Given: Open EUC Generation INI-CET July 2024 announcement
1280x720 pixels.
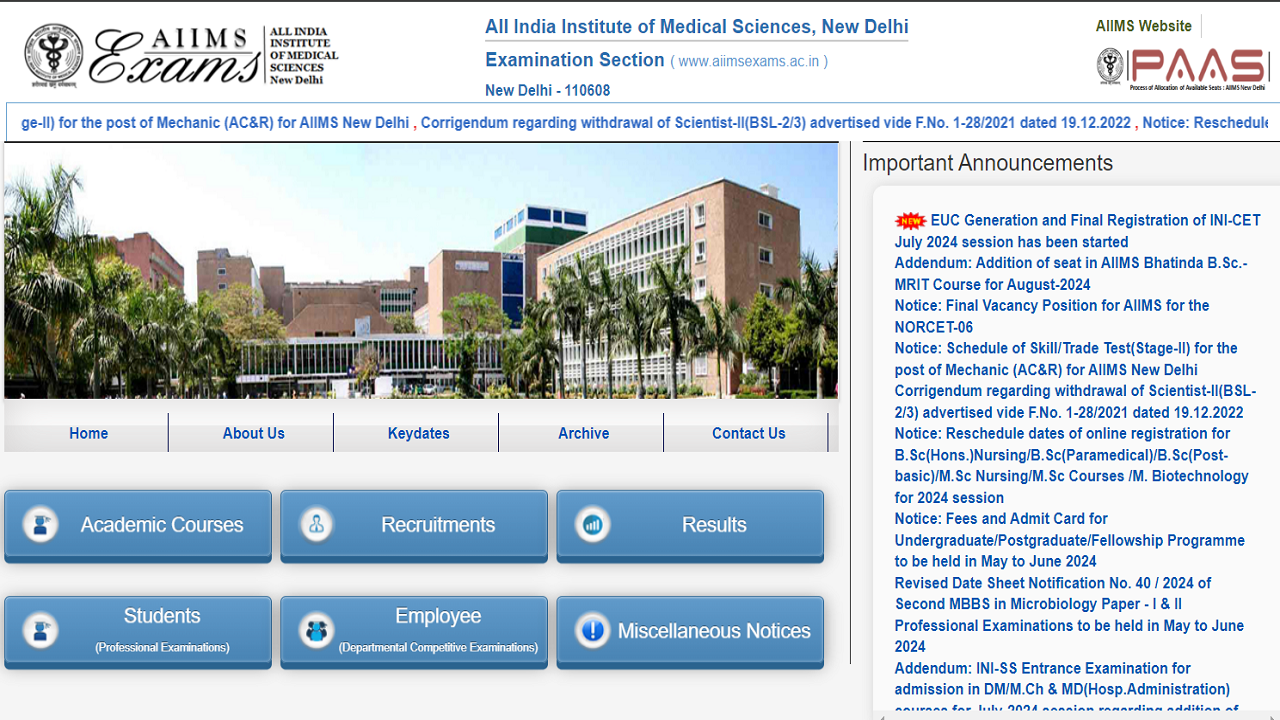Looking at the screenshot, I should (1078, 231).
